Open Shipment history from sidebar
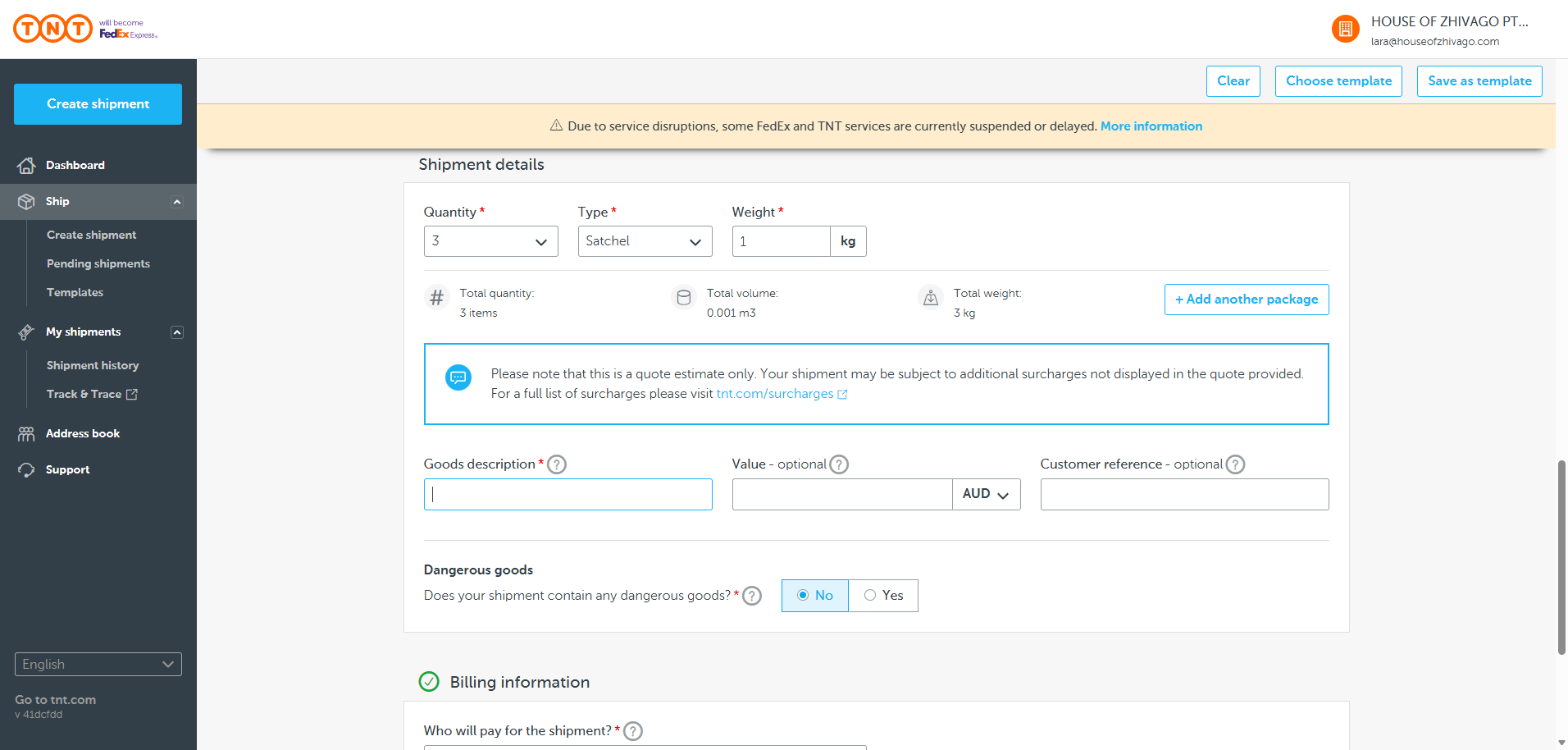 pyautogui.click(x=93, y=365)
